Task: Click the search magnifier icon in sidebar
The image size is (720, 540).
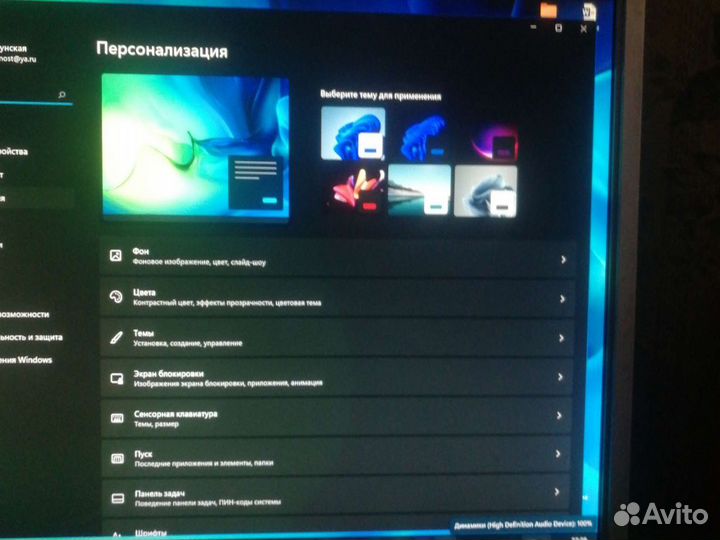Action: coord(62,95)
